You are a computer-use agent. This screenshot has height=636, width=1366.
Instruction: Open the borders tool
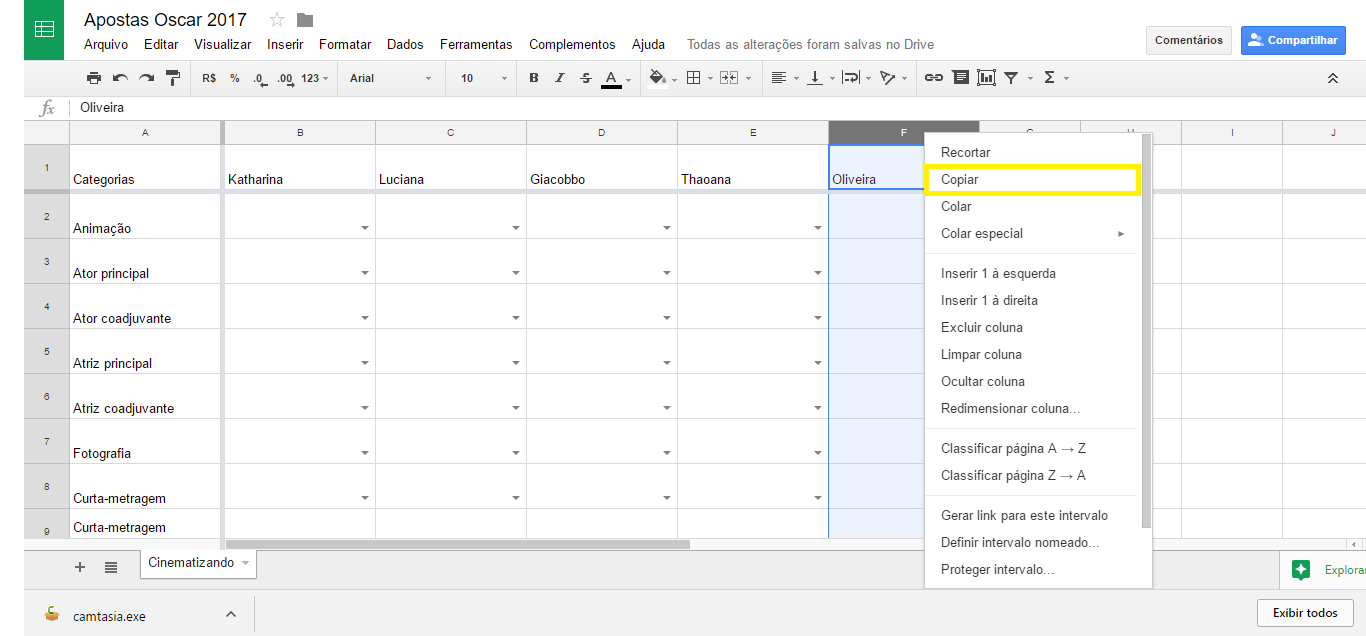pos(694,78)
